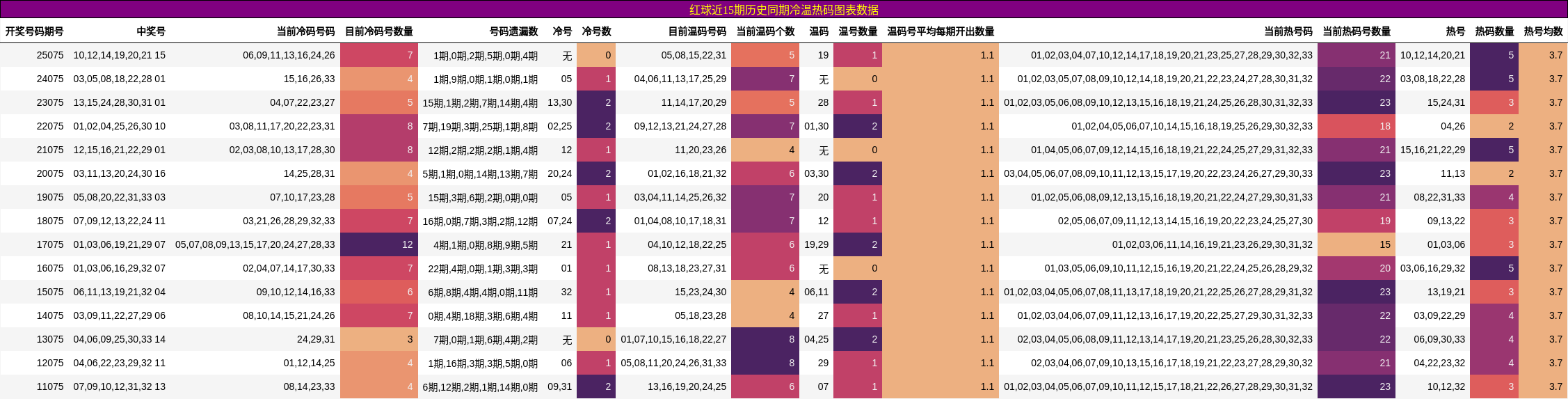
Task: Select warm numbers cell 01,07,10,15,16,18,22,27
Action: coord(673,339)
